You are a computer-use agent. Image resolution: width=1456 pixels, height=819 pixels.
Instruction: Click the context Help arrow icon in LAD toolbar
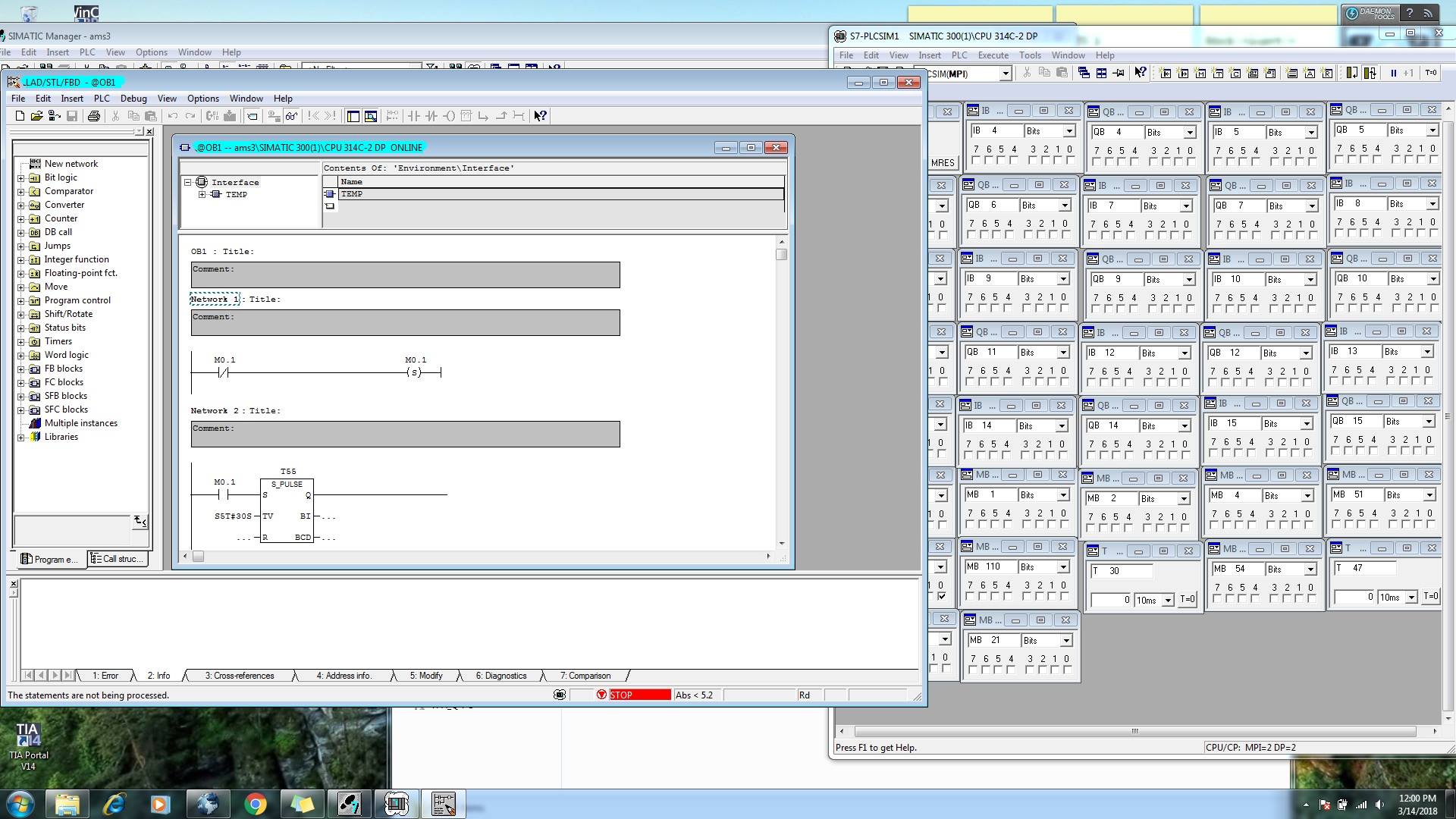540,116
